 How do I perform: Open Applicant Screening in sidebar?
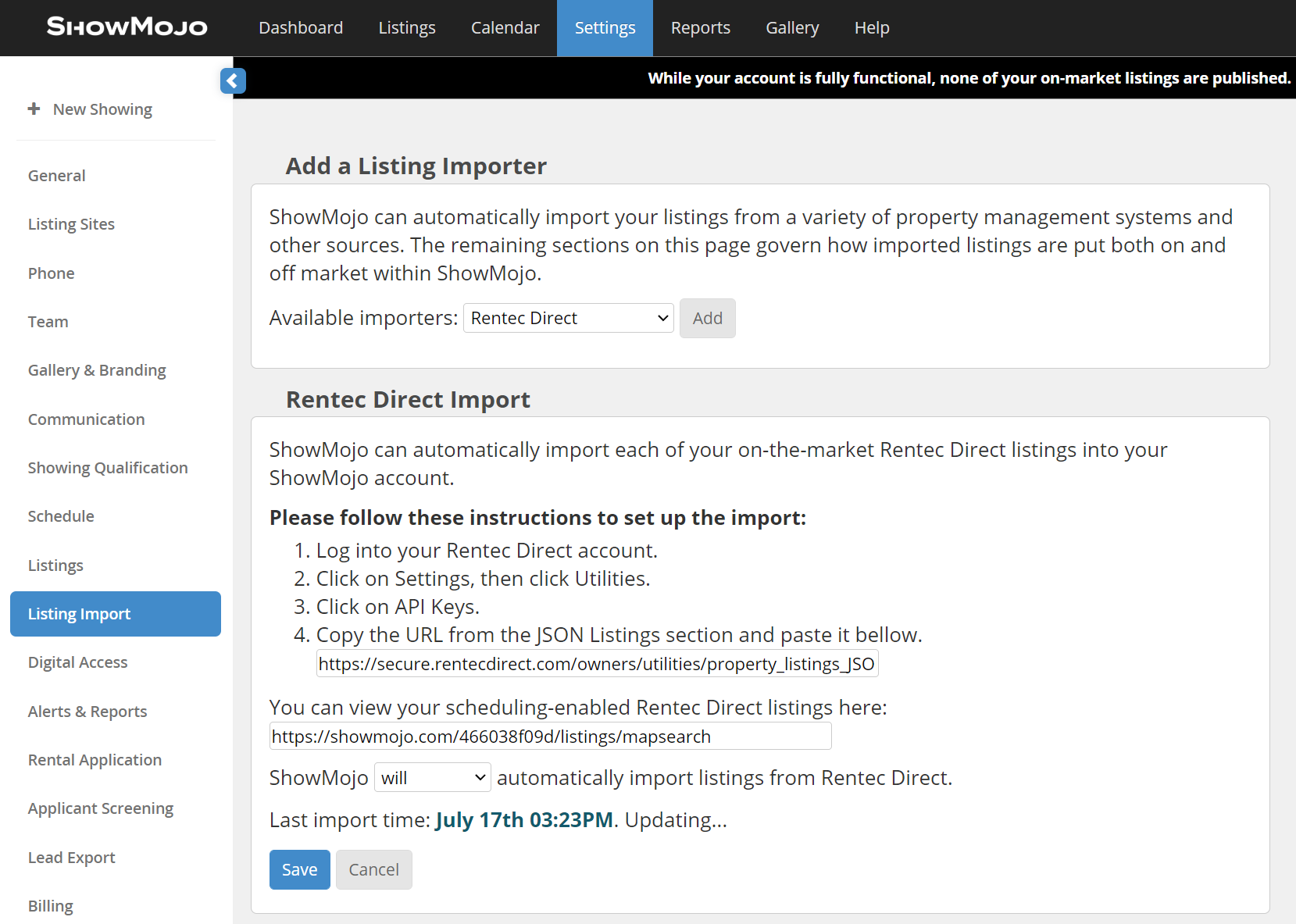pos(101,808)
